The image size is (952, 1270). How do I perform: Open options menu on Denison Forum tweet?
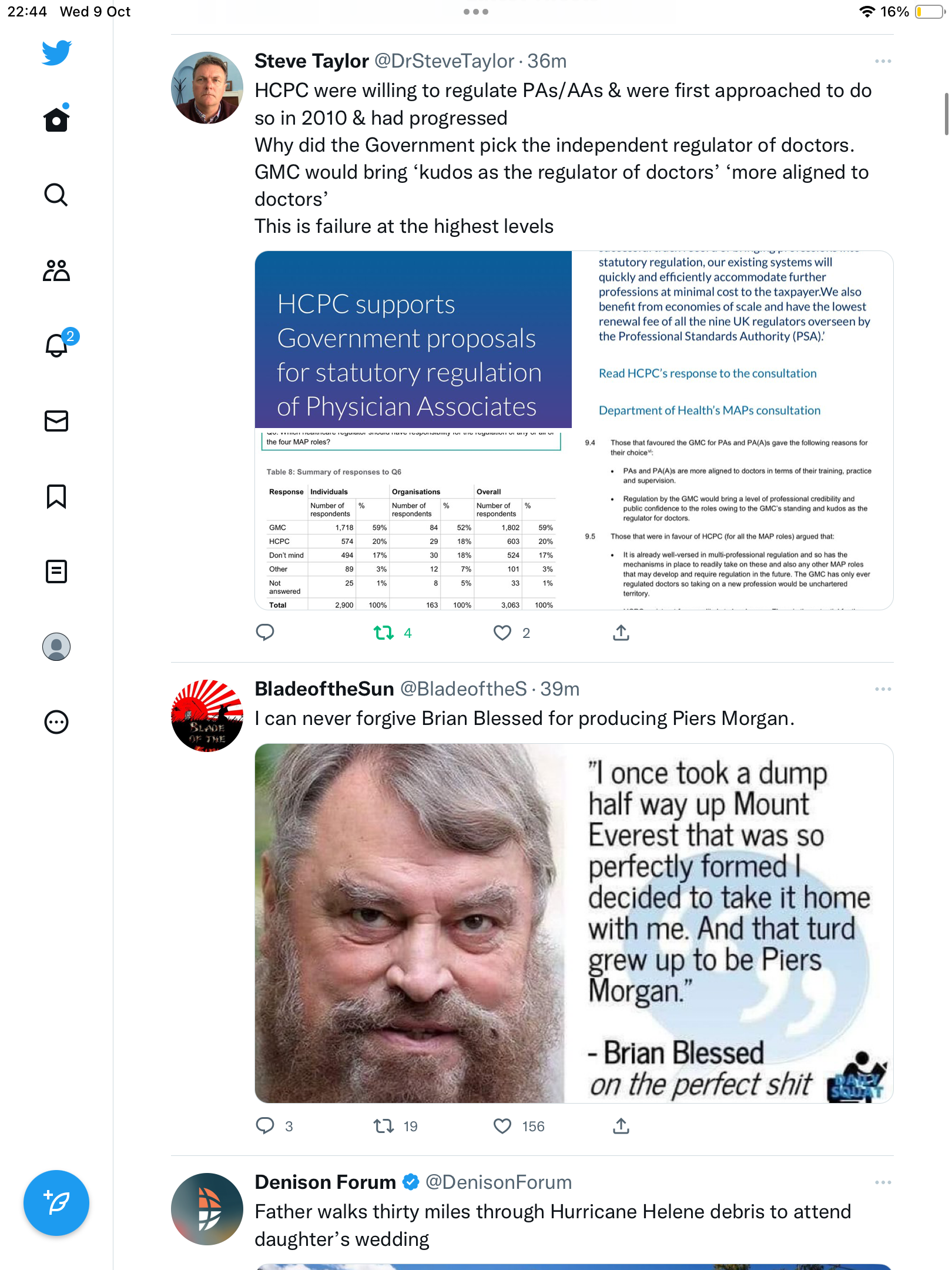[883, 1182]
